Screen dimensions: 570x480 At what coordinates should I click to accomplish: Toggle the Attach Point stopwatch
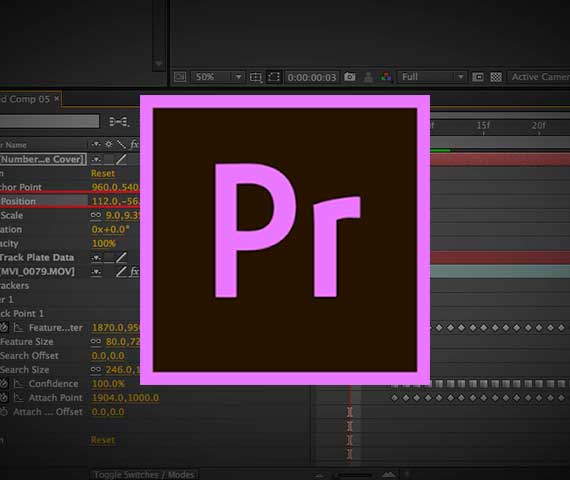[x=4, y=397]
